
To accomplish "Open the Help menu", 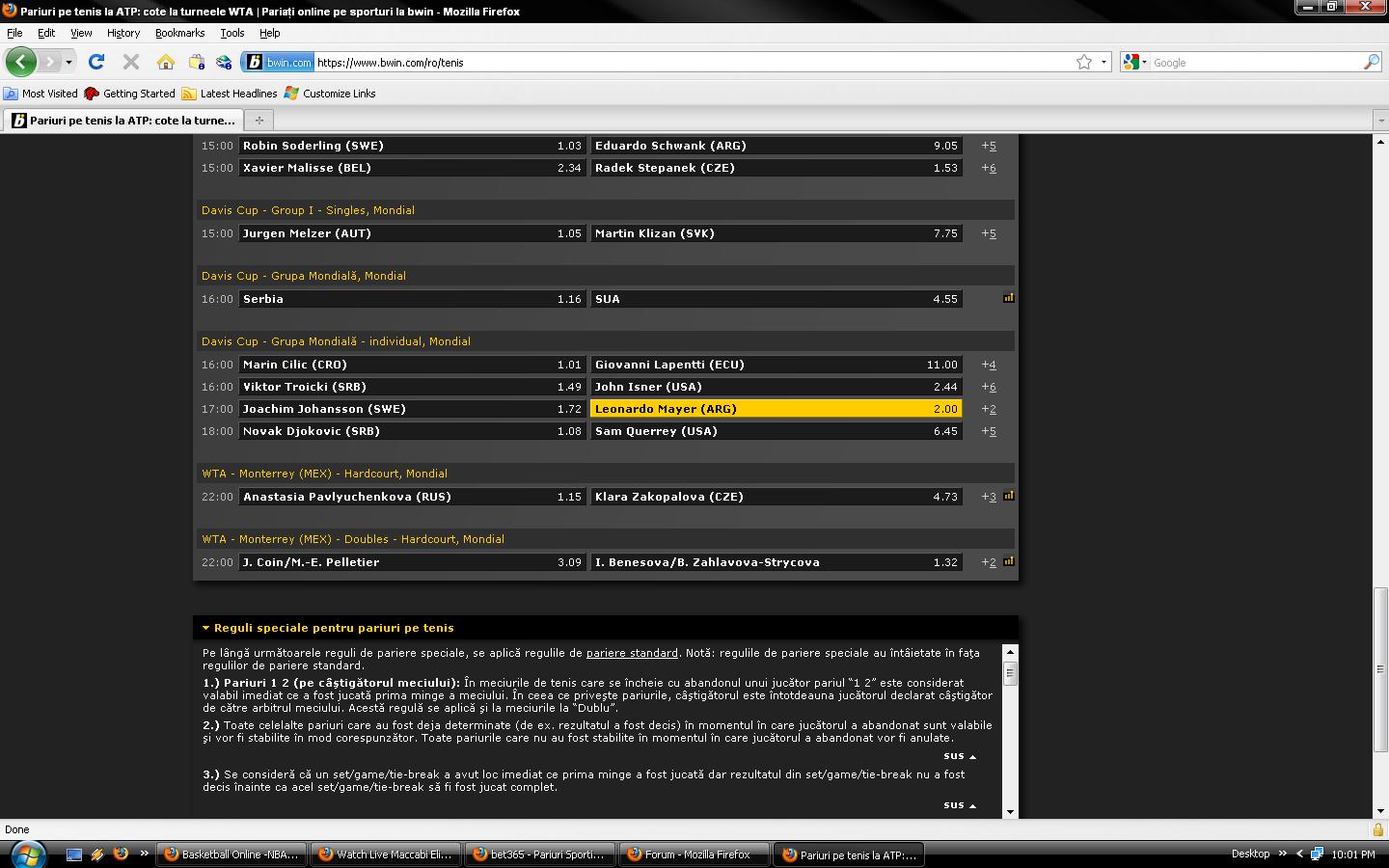I will pos(270,33).
